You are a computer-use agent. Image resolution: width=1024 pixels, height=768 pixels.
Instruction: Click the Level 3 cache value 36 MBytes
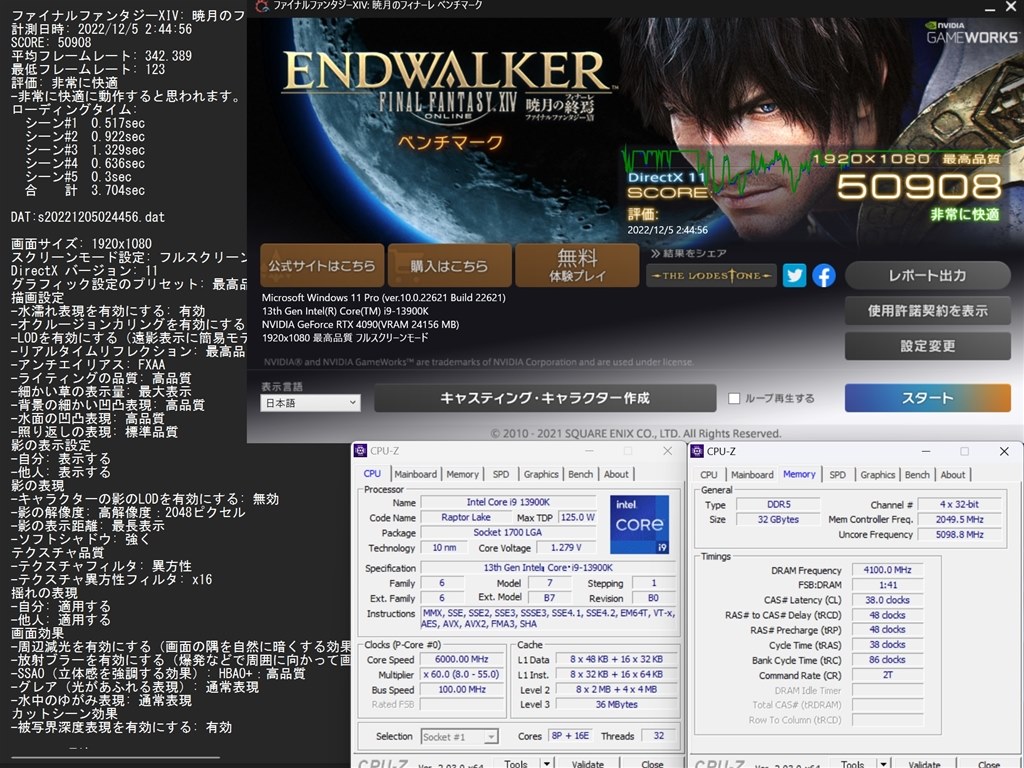pyautogui.click(x=616, y=705)
